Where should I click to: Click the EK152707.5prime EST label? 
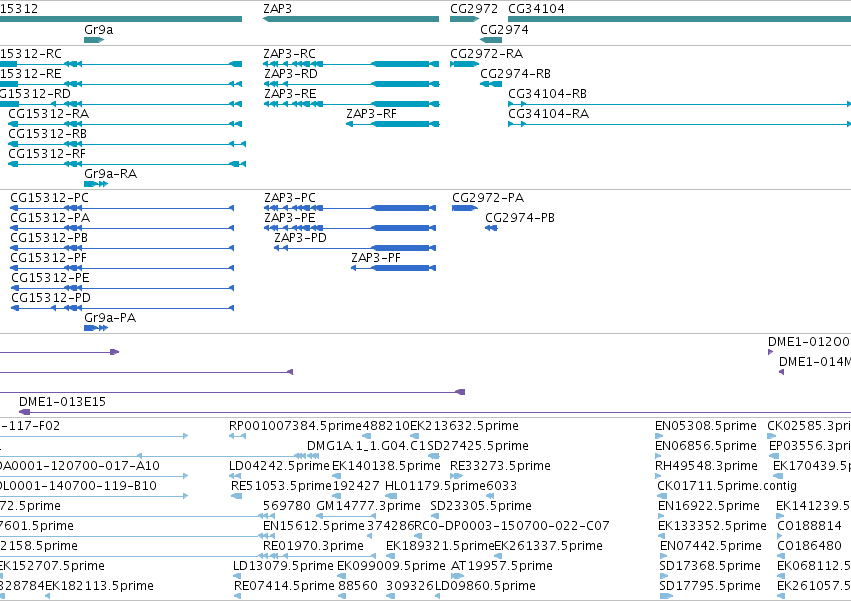52,567
